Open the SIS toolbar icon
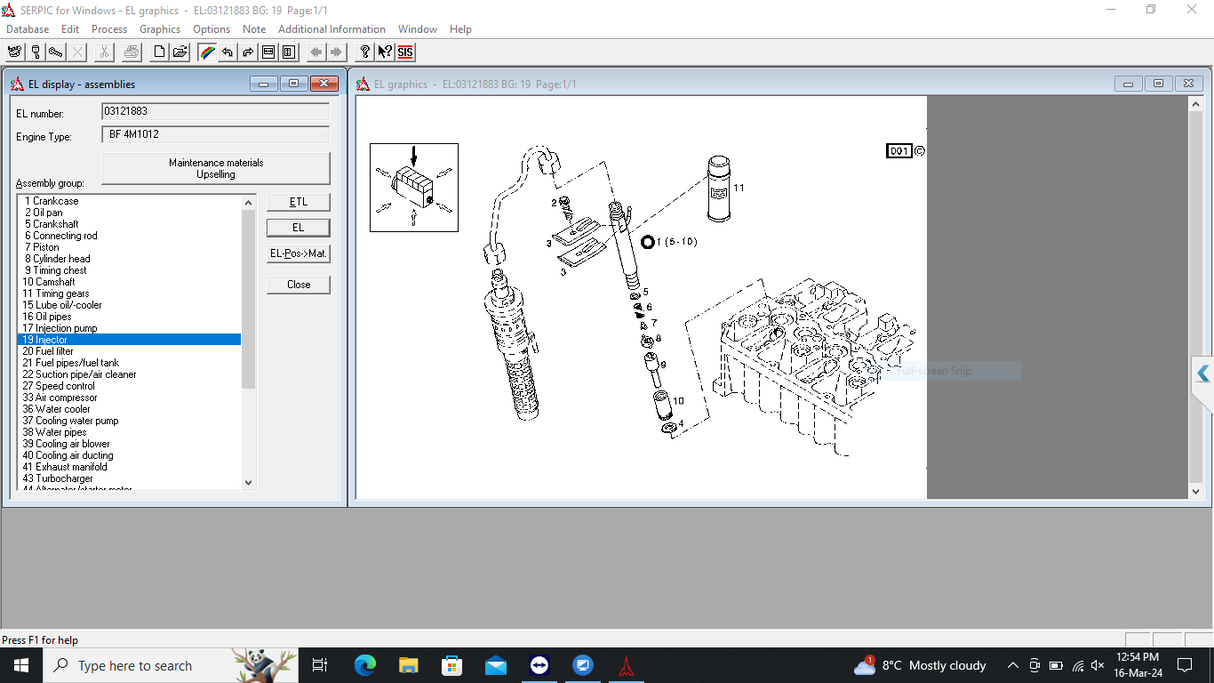This screenshot has width=1214, height=683. 403,52
